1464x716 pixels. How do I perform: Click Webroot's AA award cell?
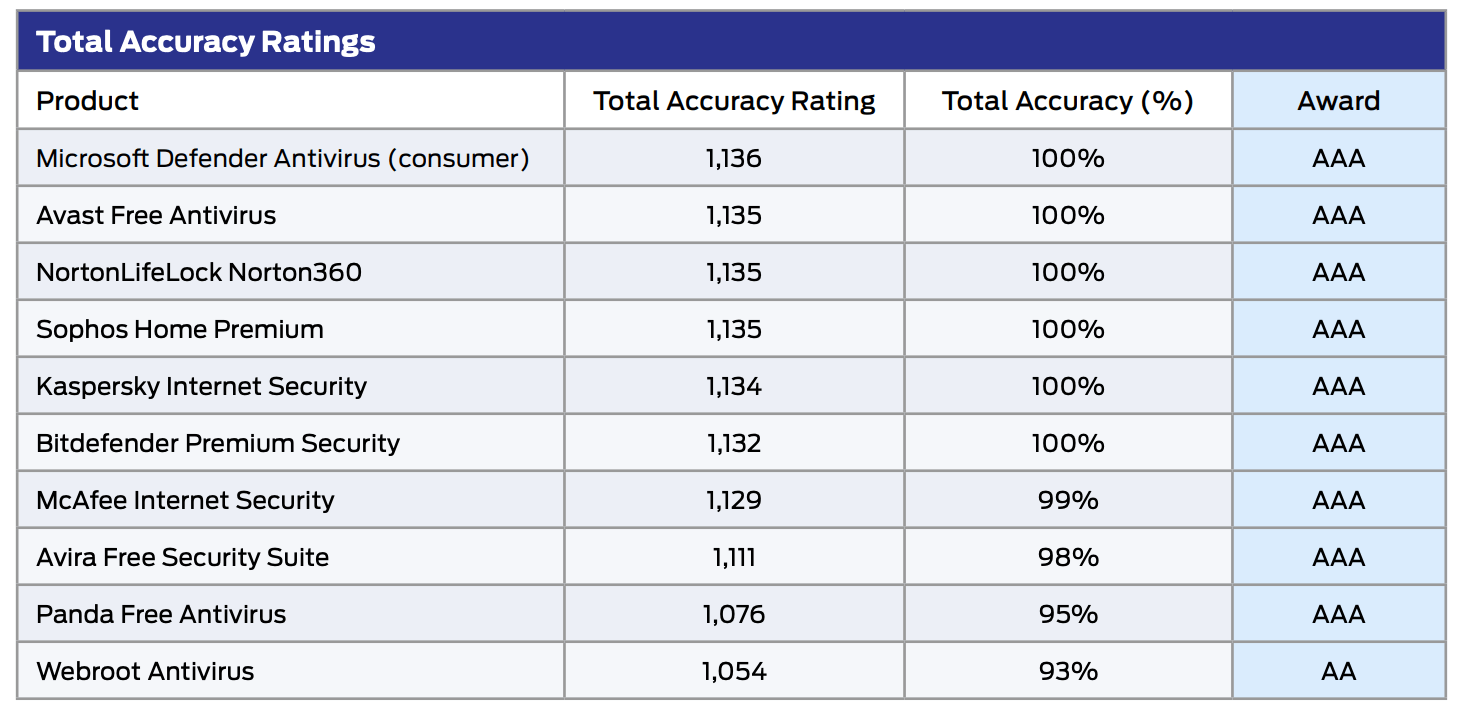[x=1338, y=671]
